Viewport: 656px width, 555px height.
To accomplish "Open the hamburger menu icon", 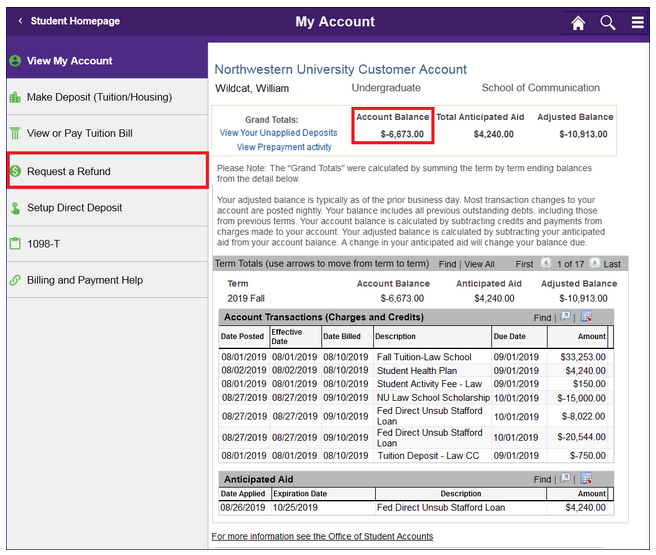I will click(x=638, y=22).
